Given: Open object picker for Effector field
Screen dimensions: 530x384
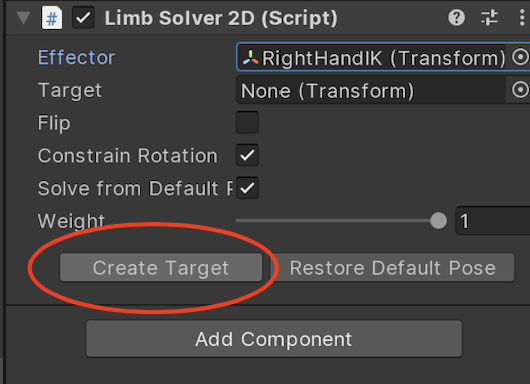Looking at the screenshot, I should point(520,57).
